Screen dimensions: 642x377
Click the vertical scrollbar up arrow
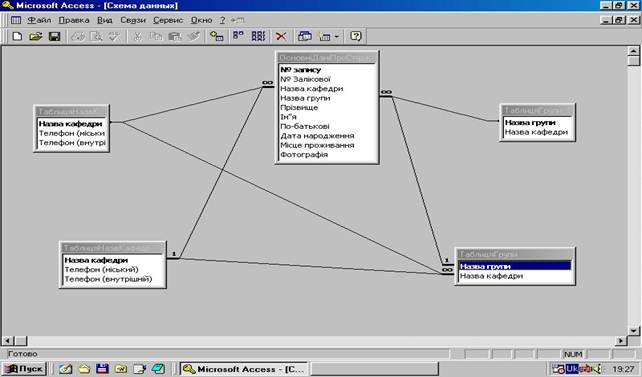point(633,51)
